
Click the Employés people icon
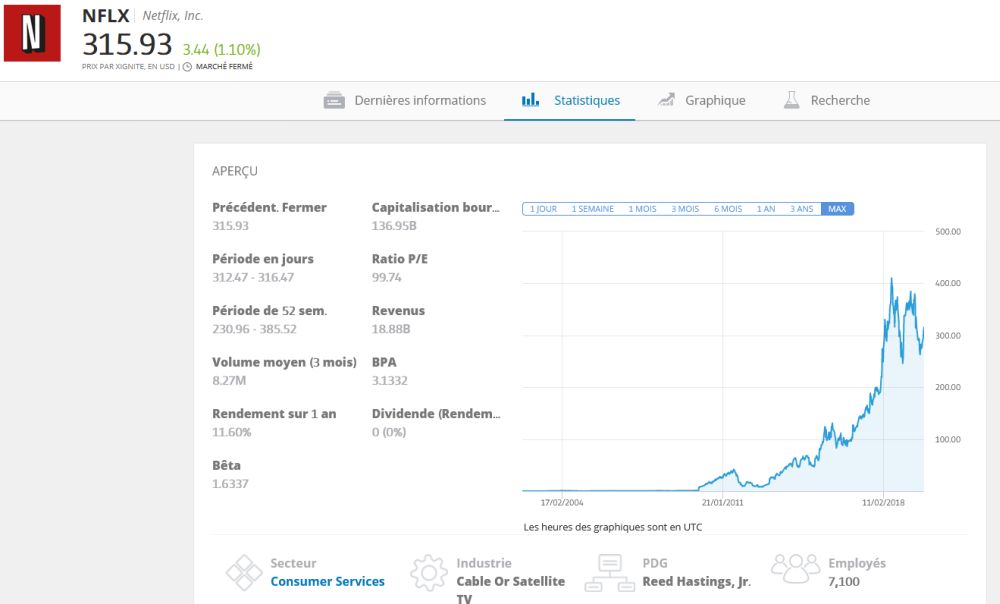coord(796,568)
